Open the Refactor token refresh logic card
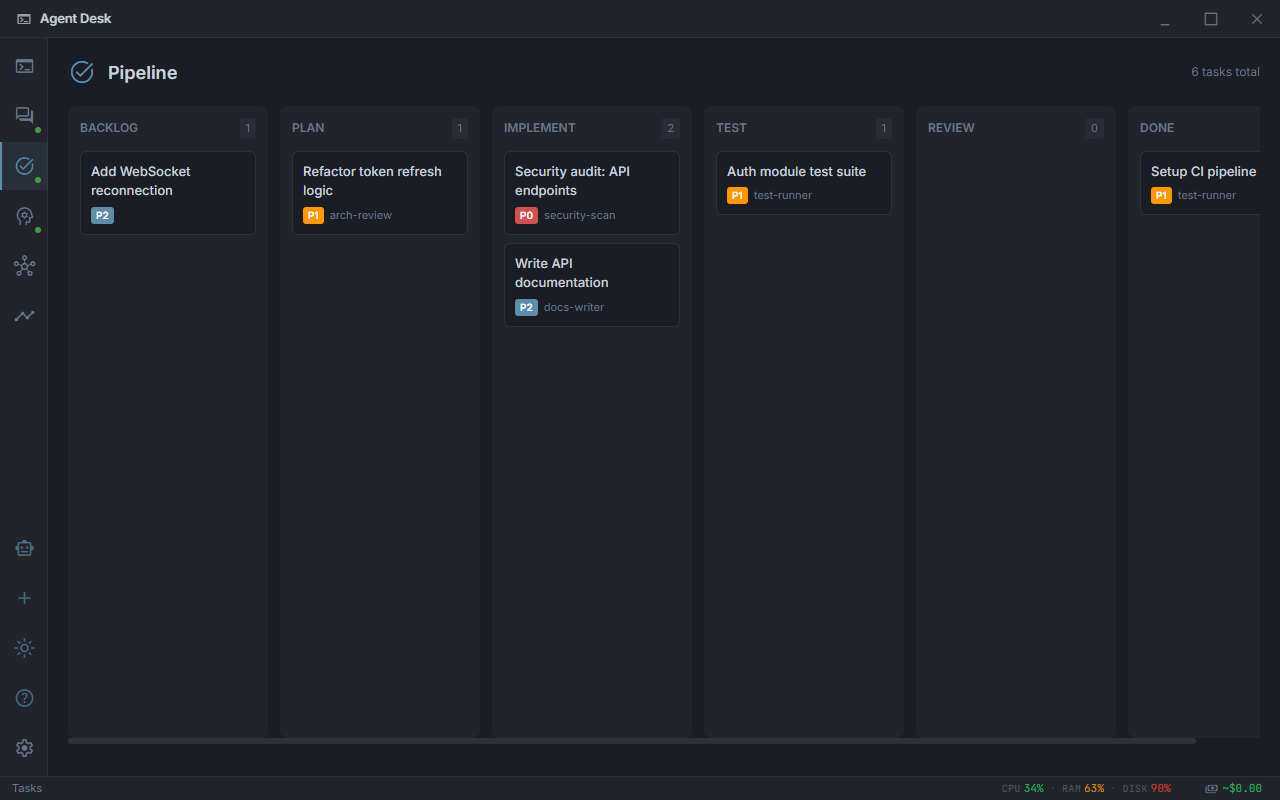 [380, 193]
